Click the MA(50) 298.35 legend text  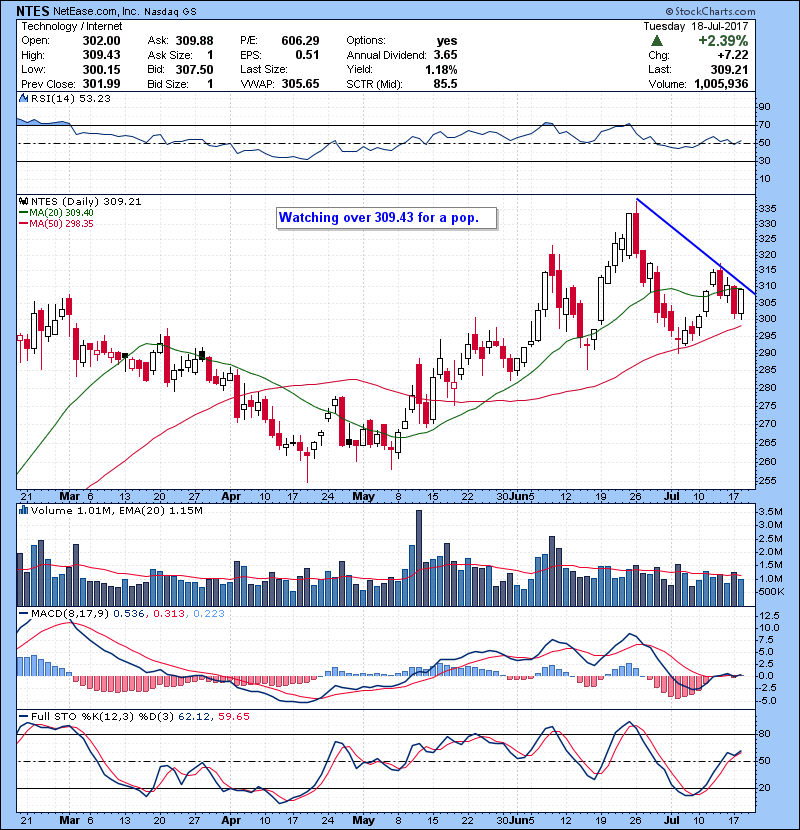(61, 224)
